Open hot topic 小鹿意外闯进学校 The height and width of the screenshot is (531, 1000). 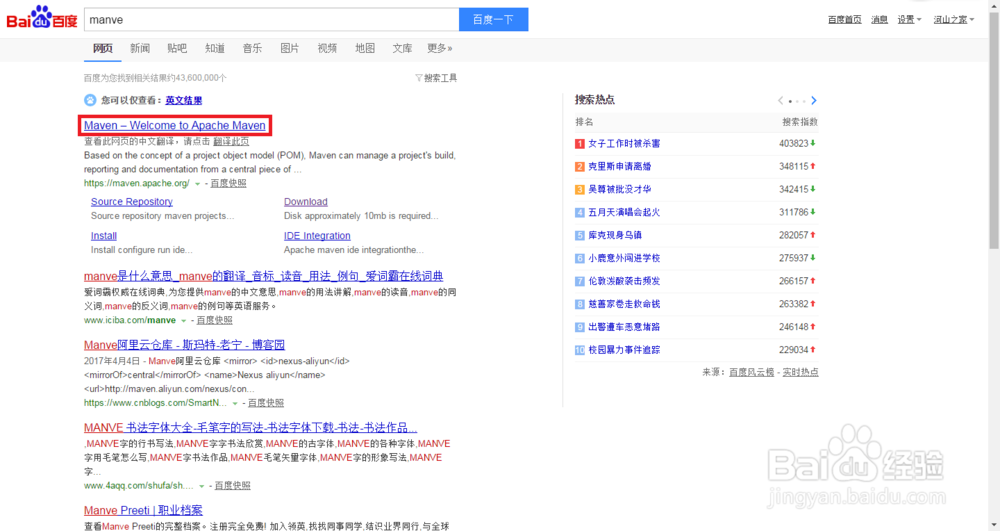click(x=624, y=258)
